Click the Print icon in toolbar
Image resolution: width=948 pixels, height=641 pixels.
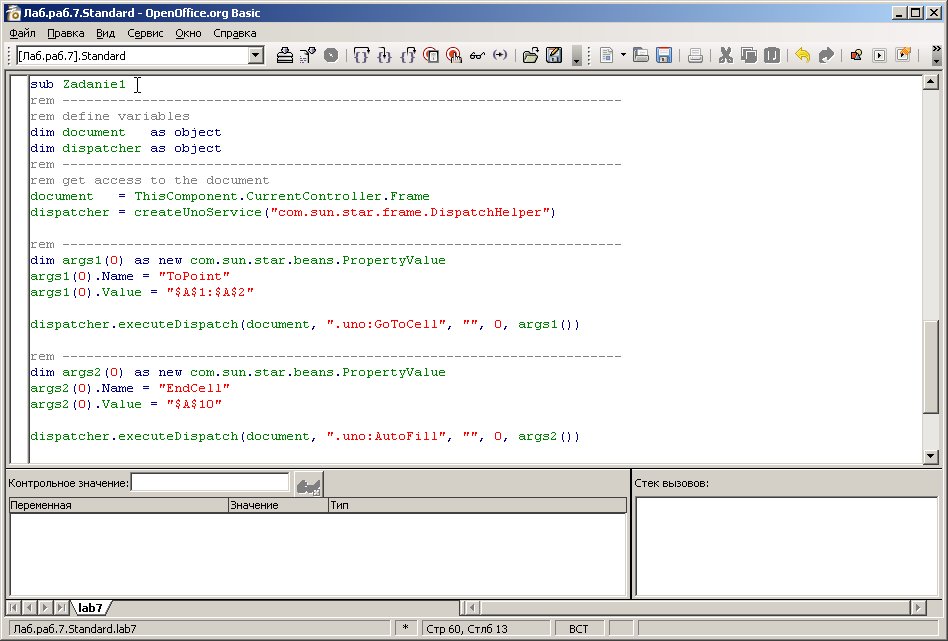tap(695, 56)
